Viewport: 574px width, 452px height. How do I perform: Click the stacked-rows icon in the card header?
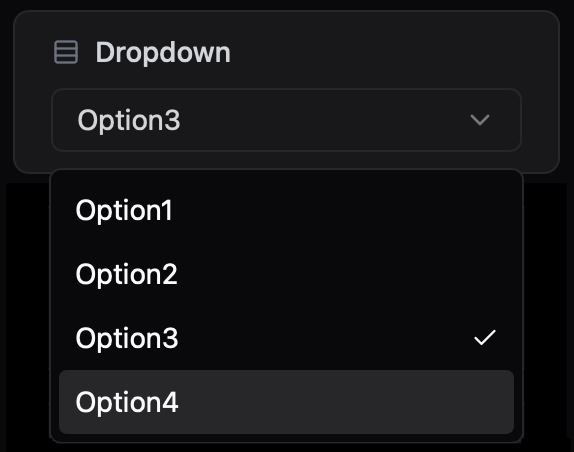pyautogui.click(x=66, y=52)
